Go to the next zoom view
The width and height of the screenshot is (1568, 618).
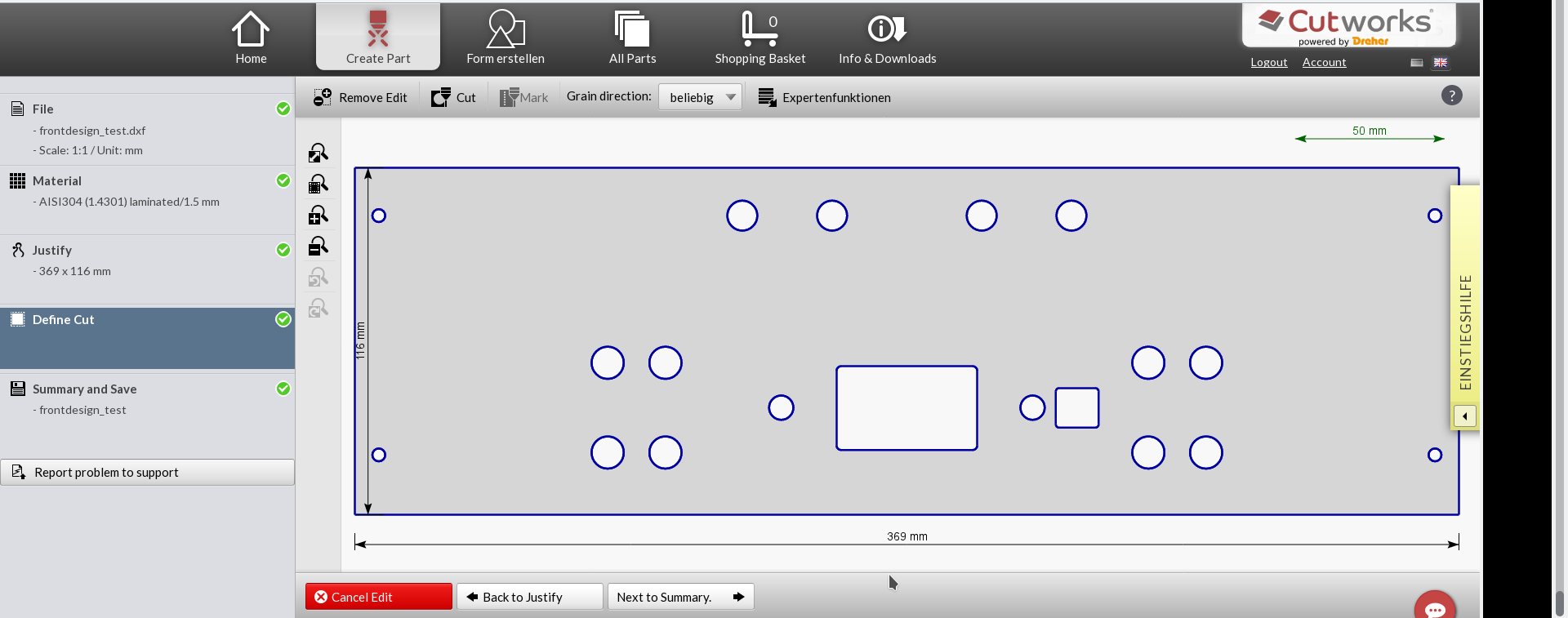click(318, 308)
